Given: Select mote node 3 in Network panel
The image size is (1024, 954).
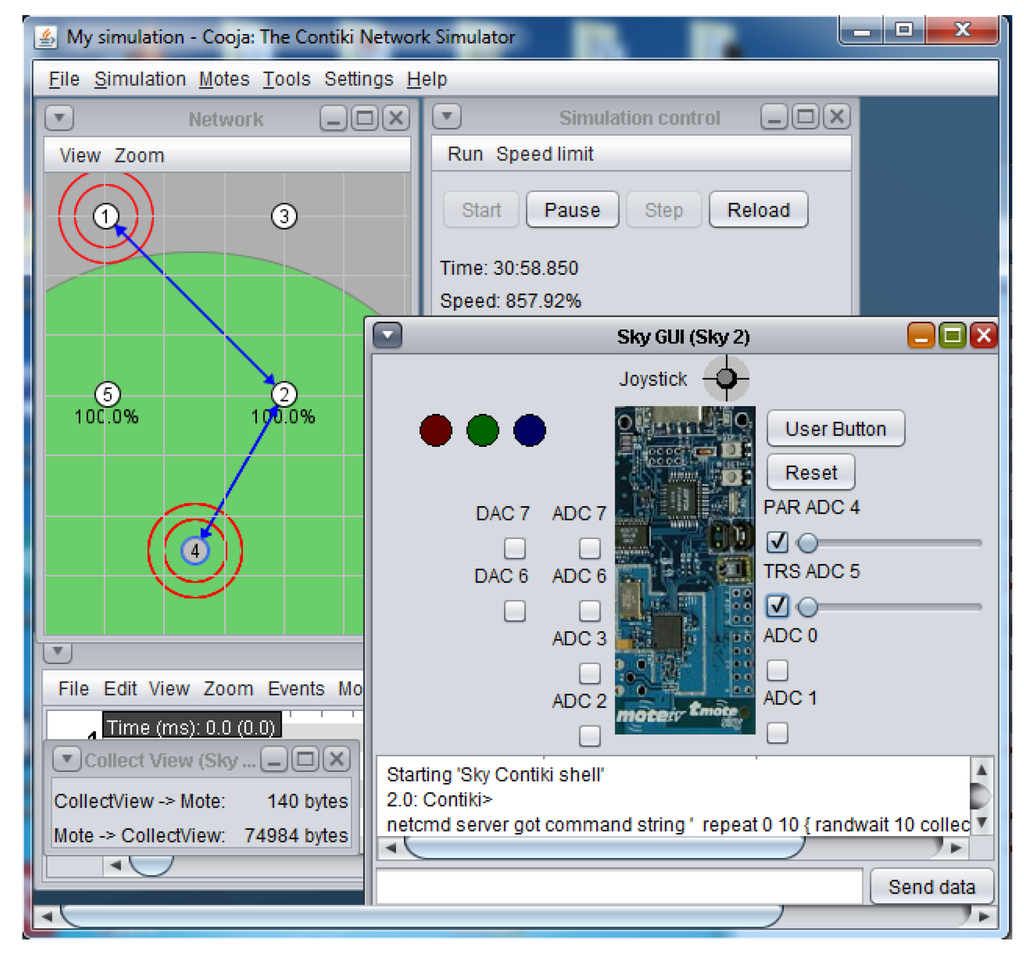Looking at the screenshot, I should tap(284, 215).
